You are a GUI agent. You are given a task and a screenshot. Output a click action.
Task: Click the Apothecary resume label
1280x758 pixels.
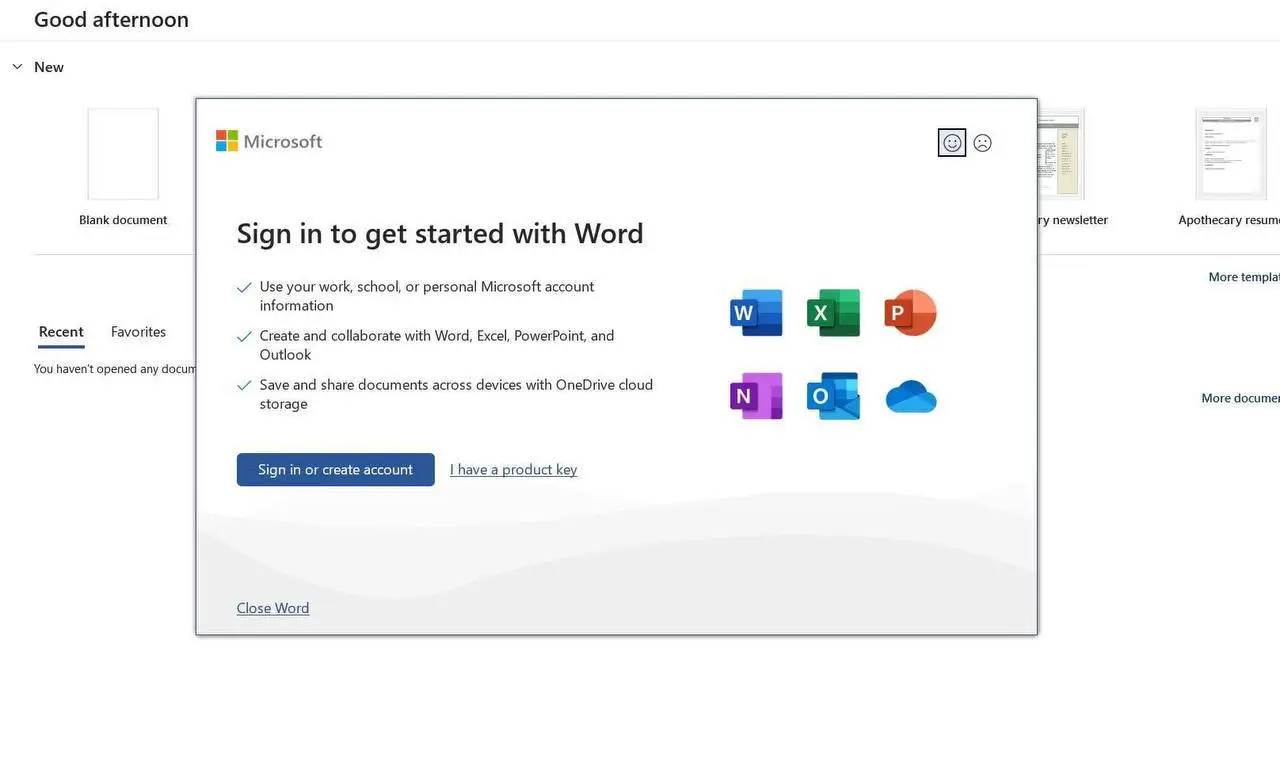pyautogui.click(x=1229, y=220)
